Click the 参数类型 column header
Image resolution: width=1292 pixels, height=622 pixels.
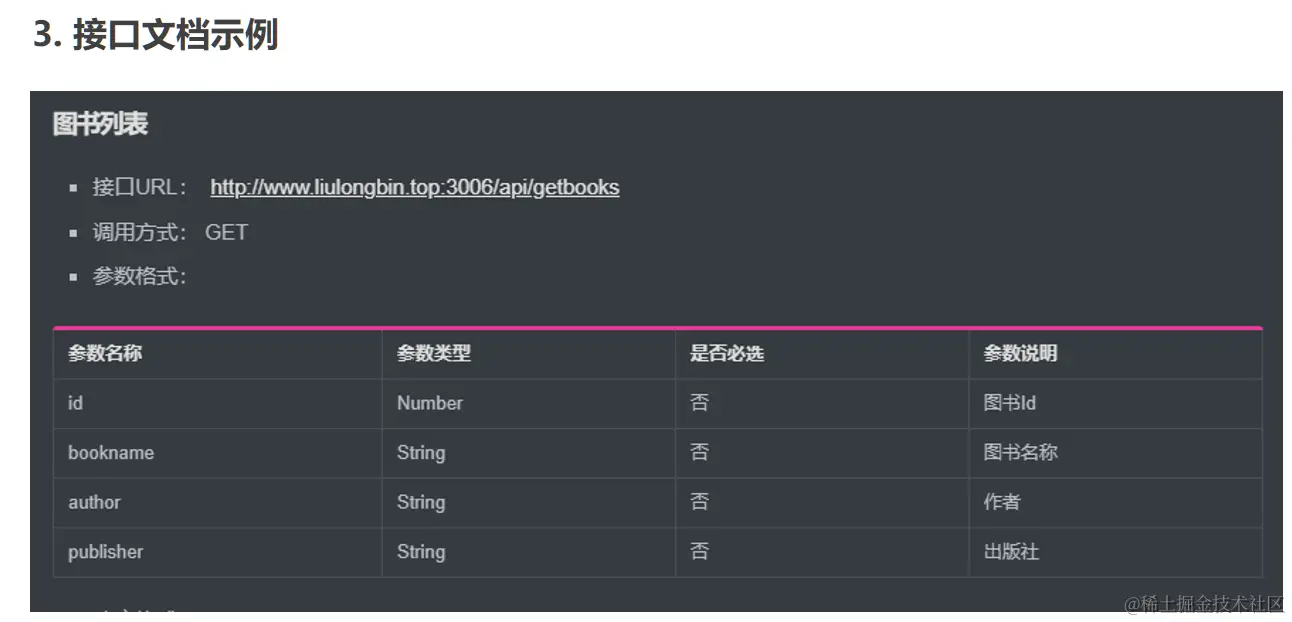(433, 353)
